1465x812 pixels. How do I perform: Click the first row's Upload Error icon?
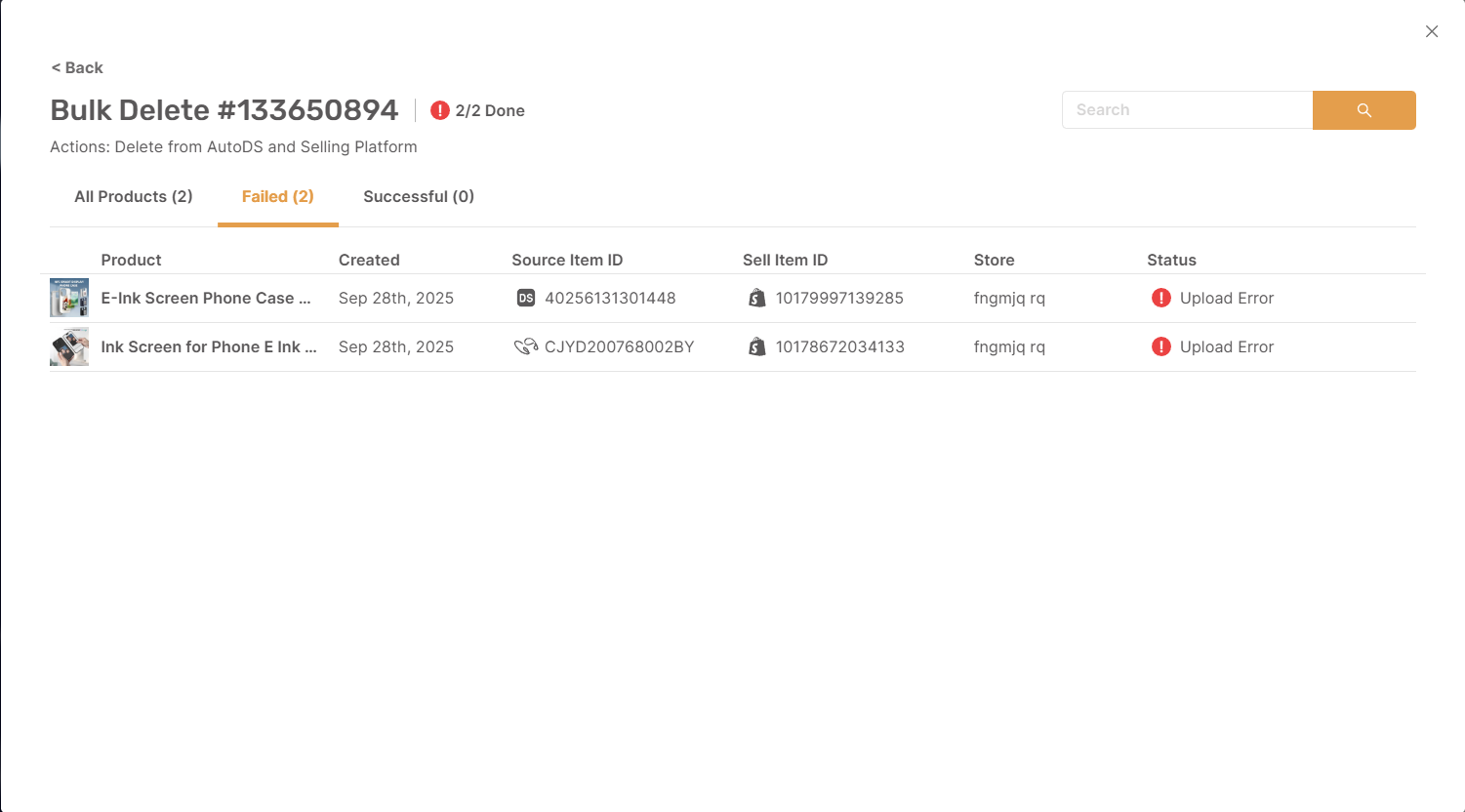pos(1160,299)
